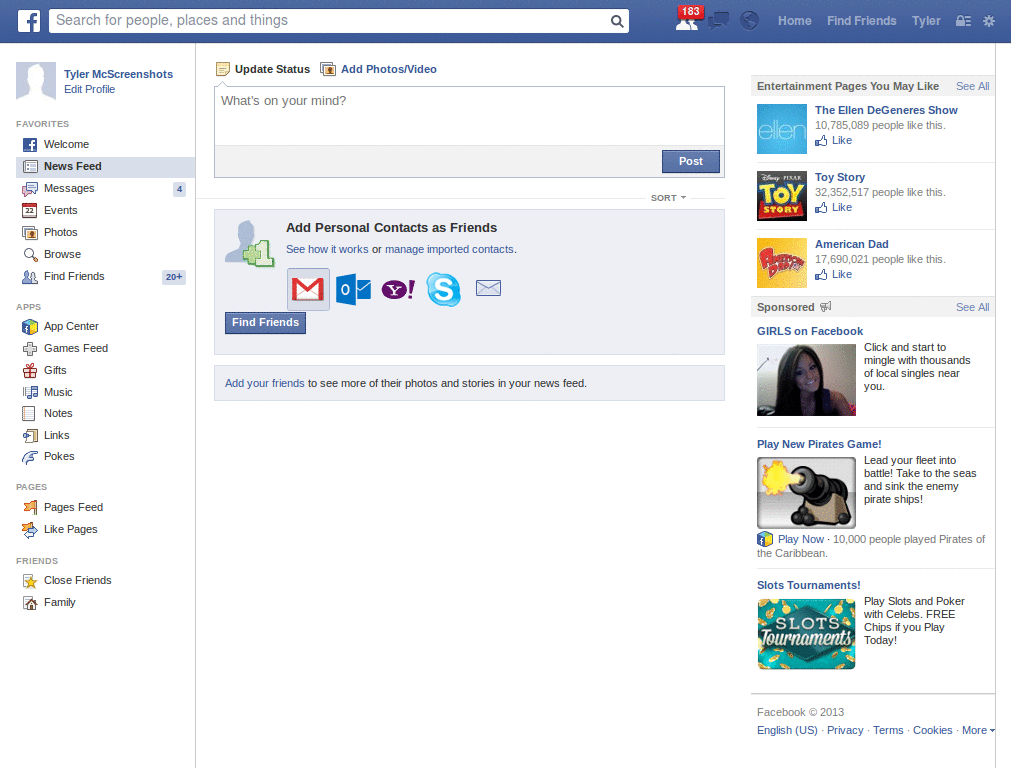Open privacy shortcuts lock icon
This screenshot has height=768, width=1024.
[x=963, y=21]
